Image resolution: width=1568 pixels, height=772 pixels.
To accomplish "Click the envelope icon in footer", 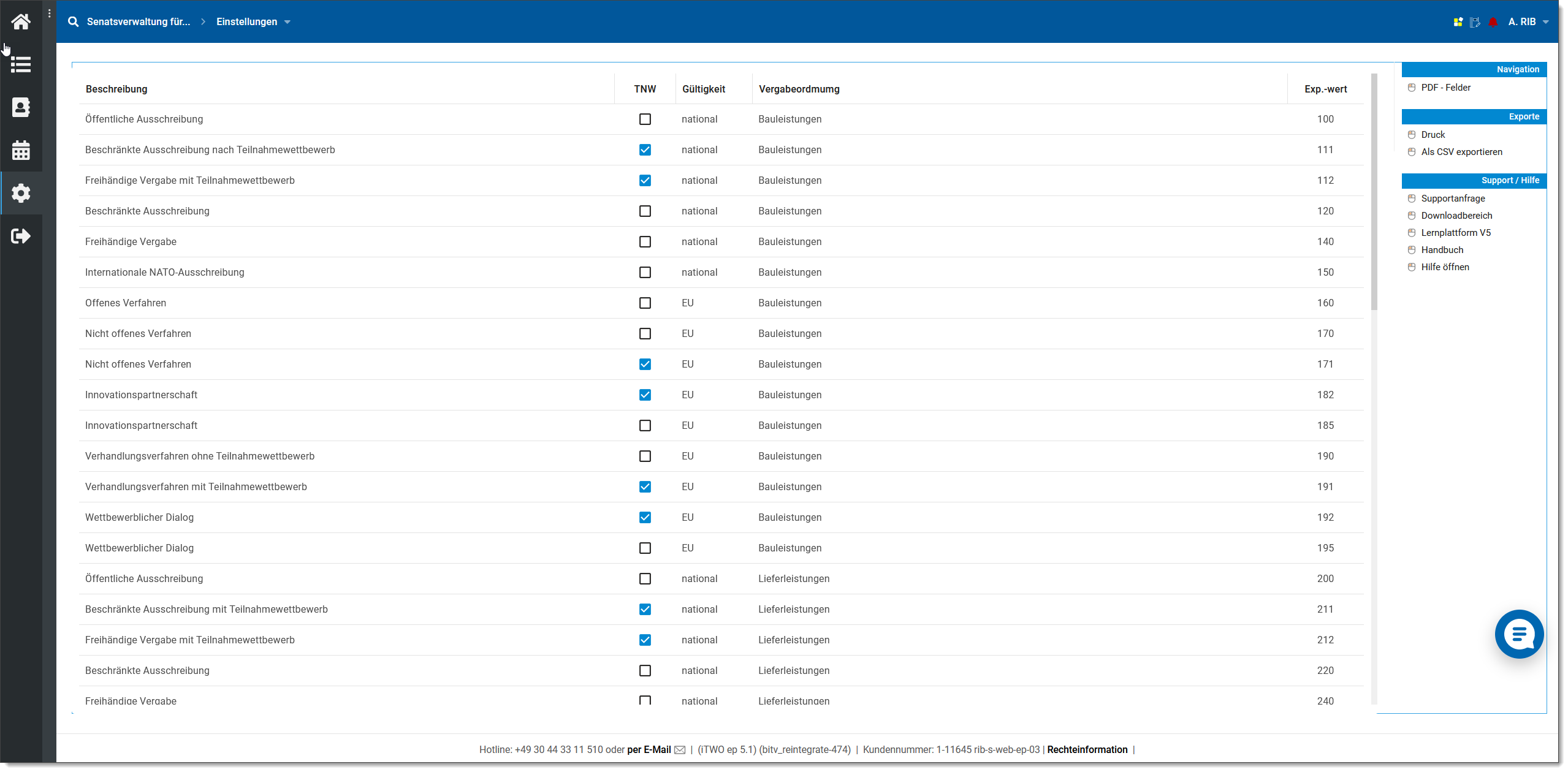I will click(x=680, y=750).
